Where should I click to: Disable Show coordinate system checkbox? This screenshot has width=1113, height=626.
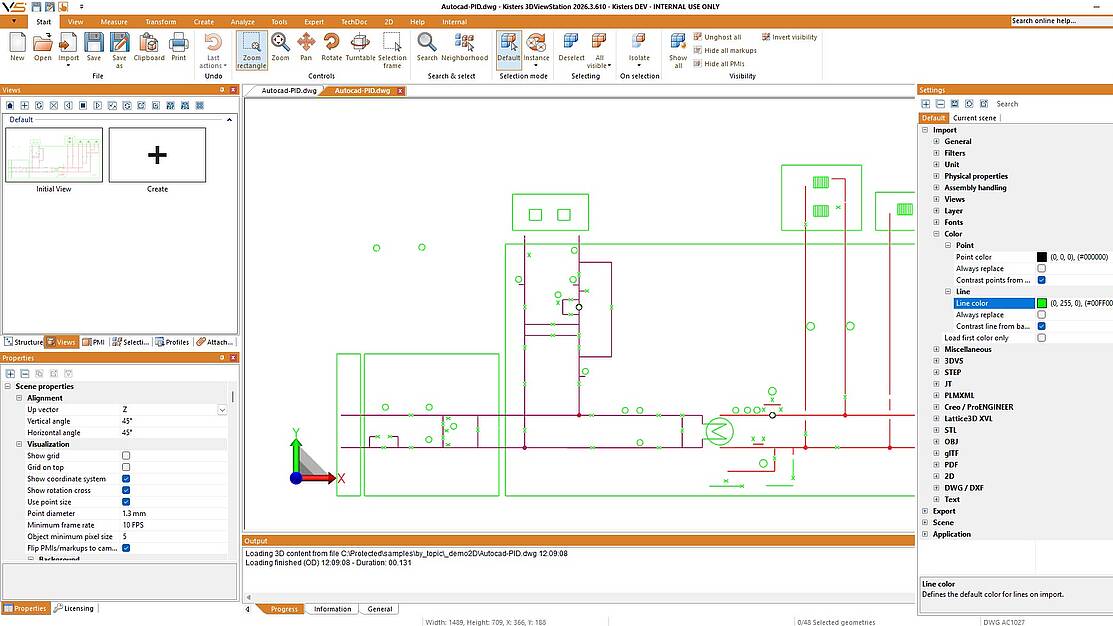126,478
